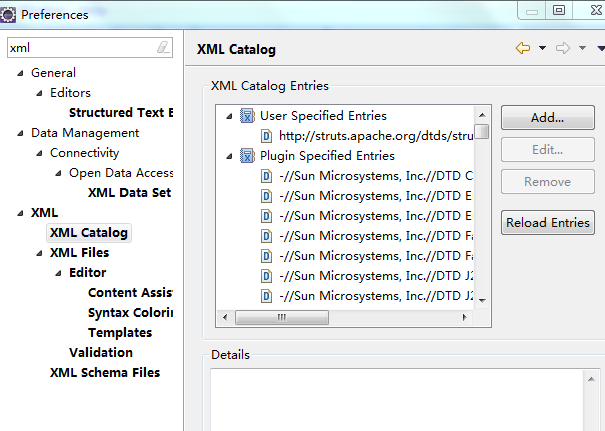Click DTD icon of last visible Sun entry
This screenshot has width=605, height=431.
266,296
